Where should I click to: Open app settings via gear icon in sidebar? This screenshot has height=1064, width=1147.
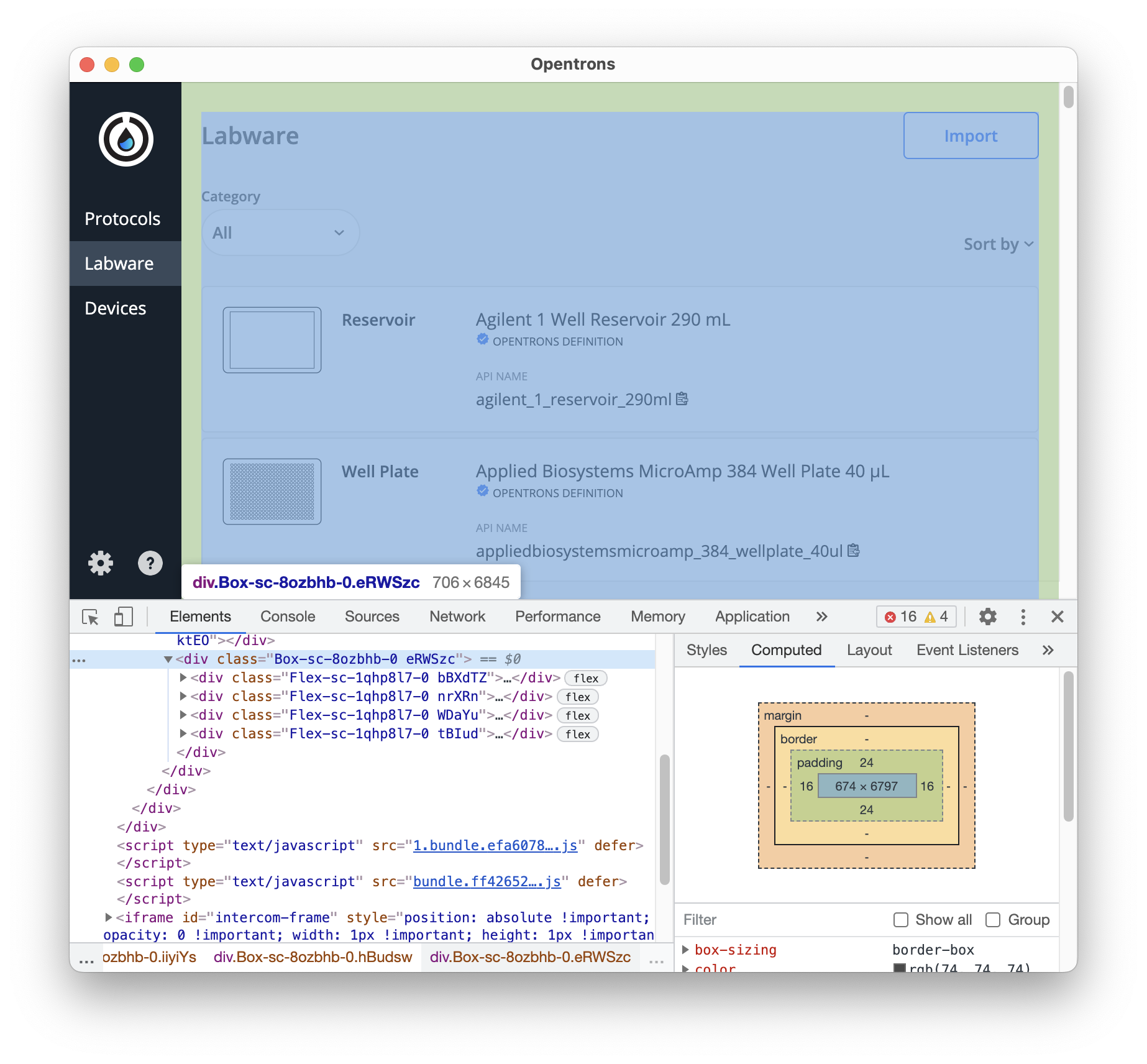click(100, 563)
